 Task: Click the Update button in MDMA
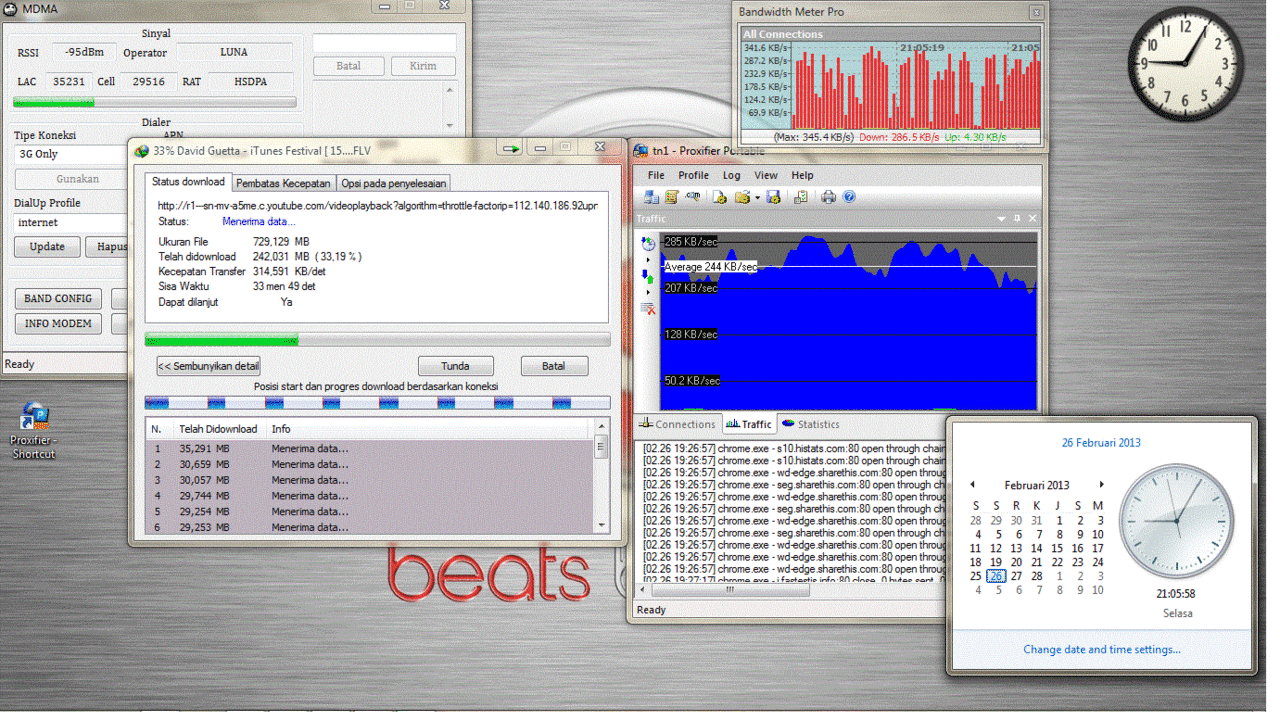tap(47, 246)
